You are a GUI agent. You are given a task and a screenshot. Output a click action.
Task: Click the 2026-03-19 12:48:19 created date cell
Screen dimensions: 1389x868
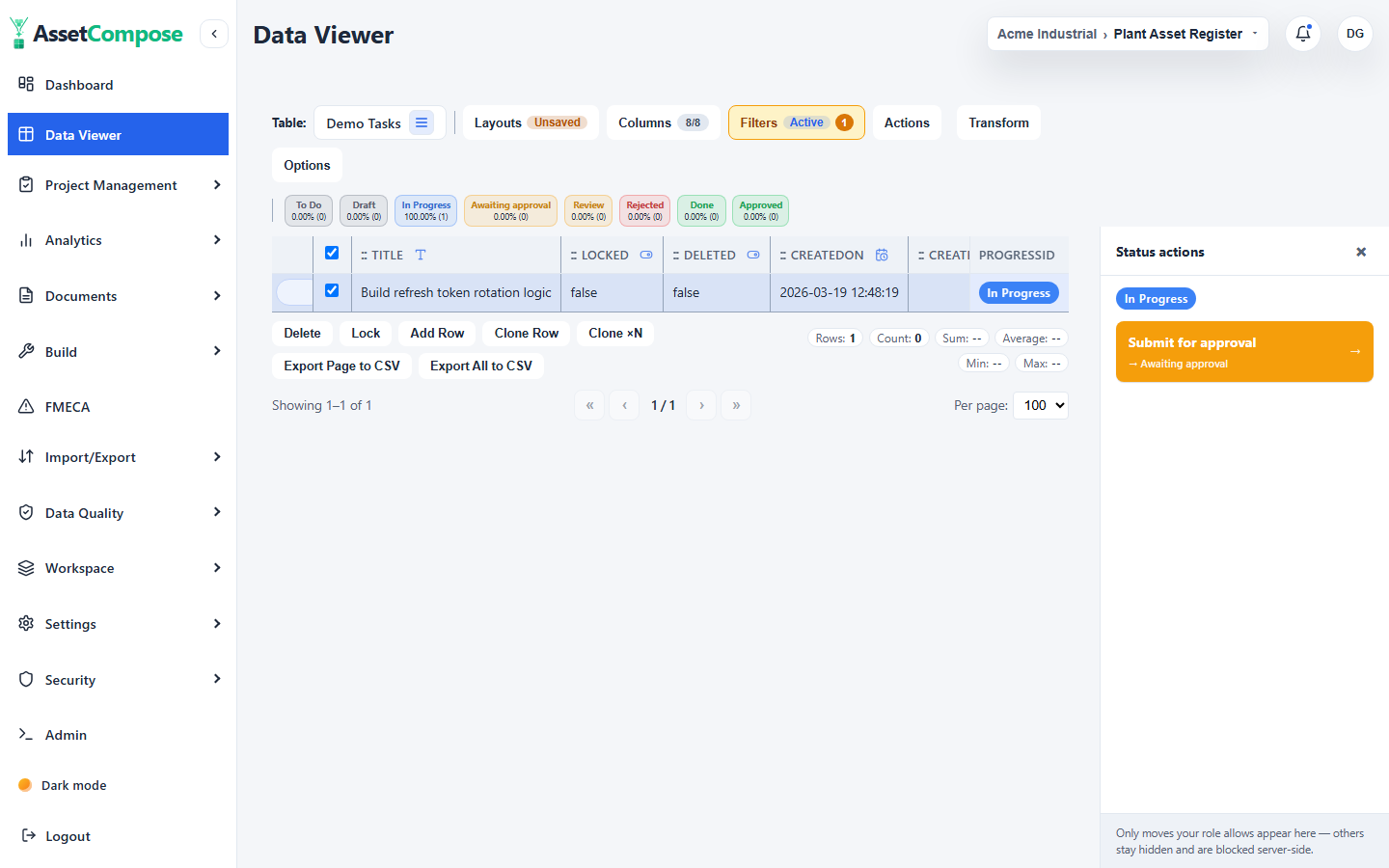(x=839, y=292)
